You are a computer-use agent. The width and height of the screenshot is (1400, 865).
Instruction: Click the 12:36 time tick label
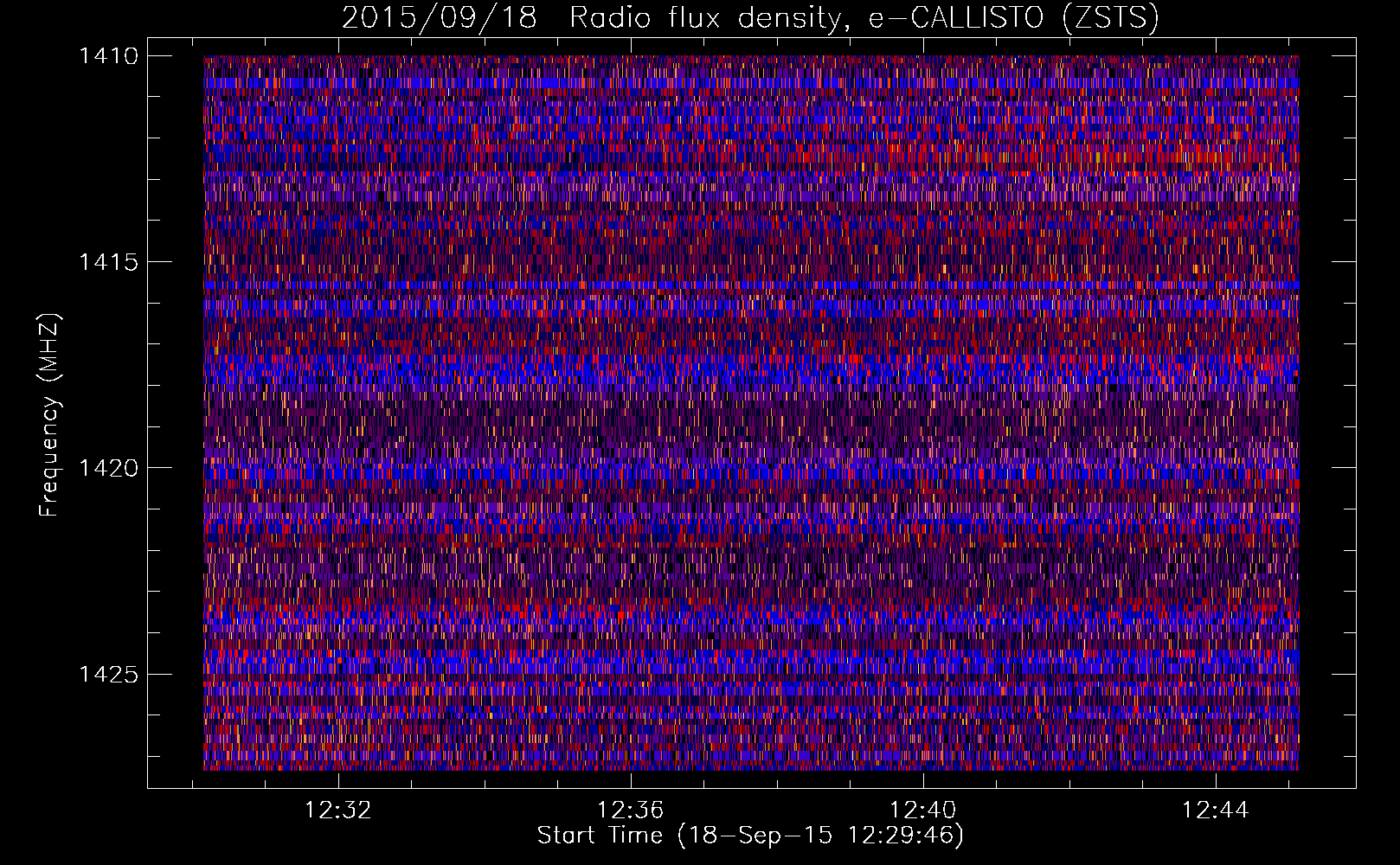click(x=631, y=811)
